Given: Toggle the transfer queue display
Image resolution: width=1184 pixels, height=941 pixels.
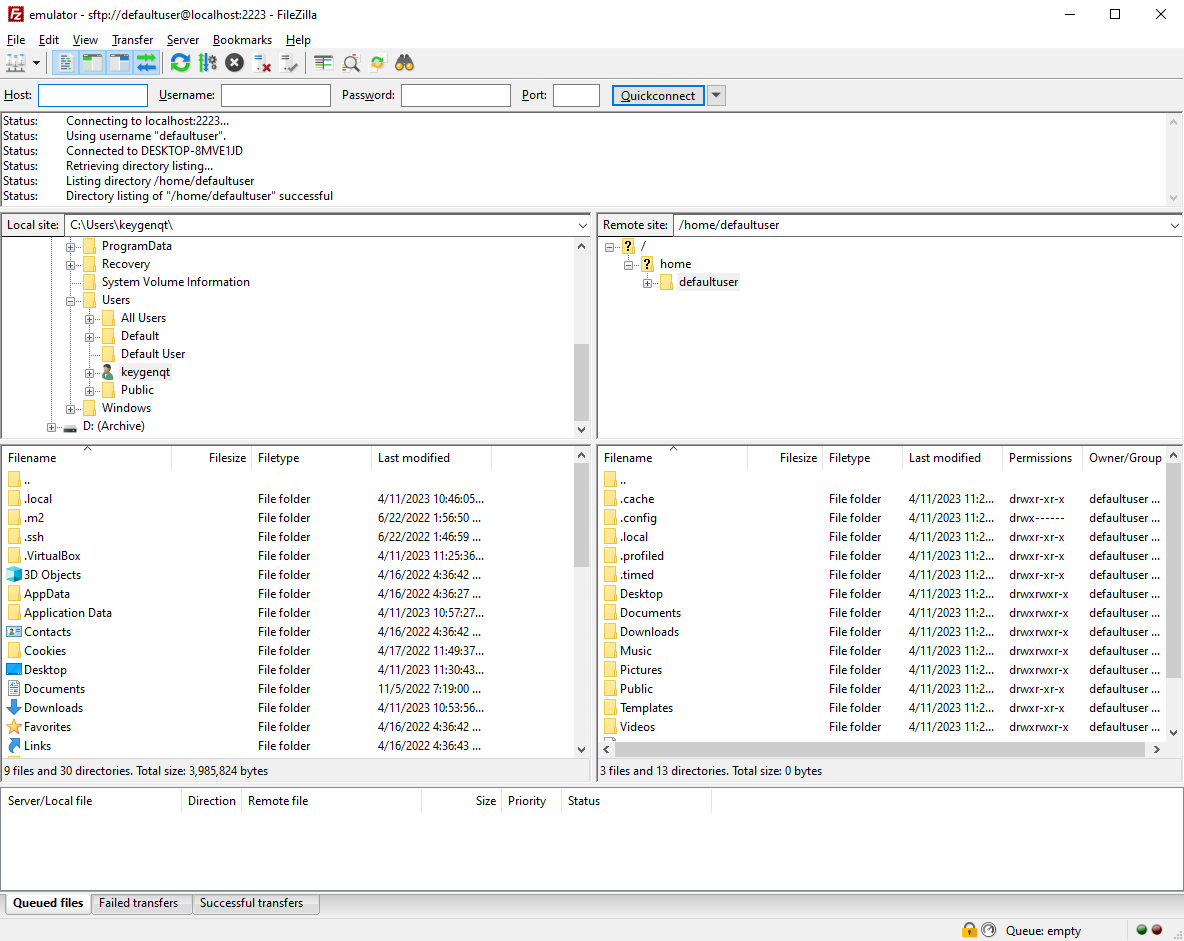Looking at the screenshot, I should point(147,63).
